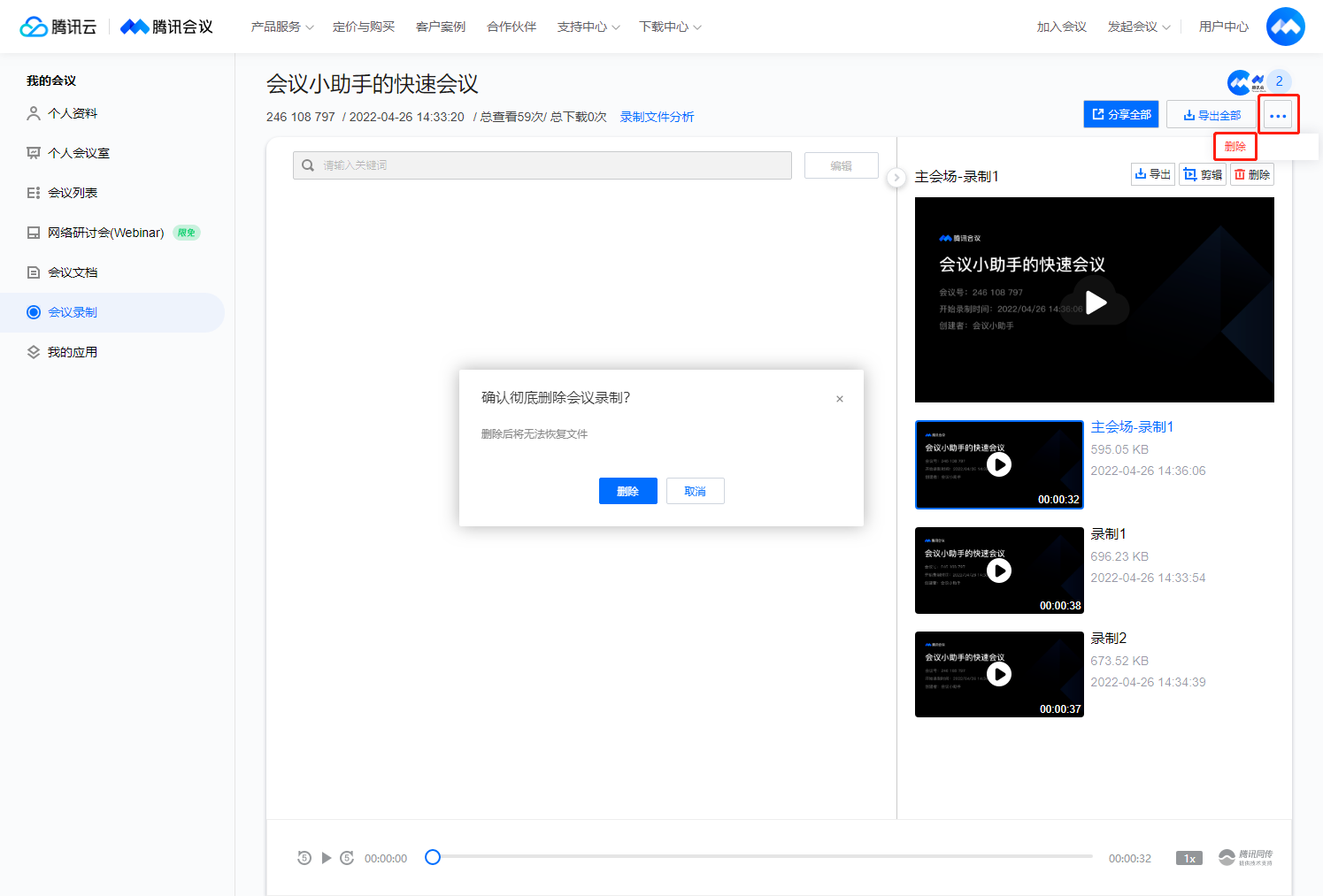The image size is (1323, 896).
Task: Click the 分享全部 button
Action: click(1121, 114)
